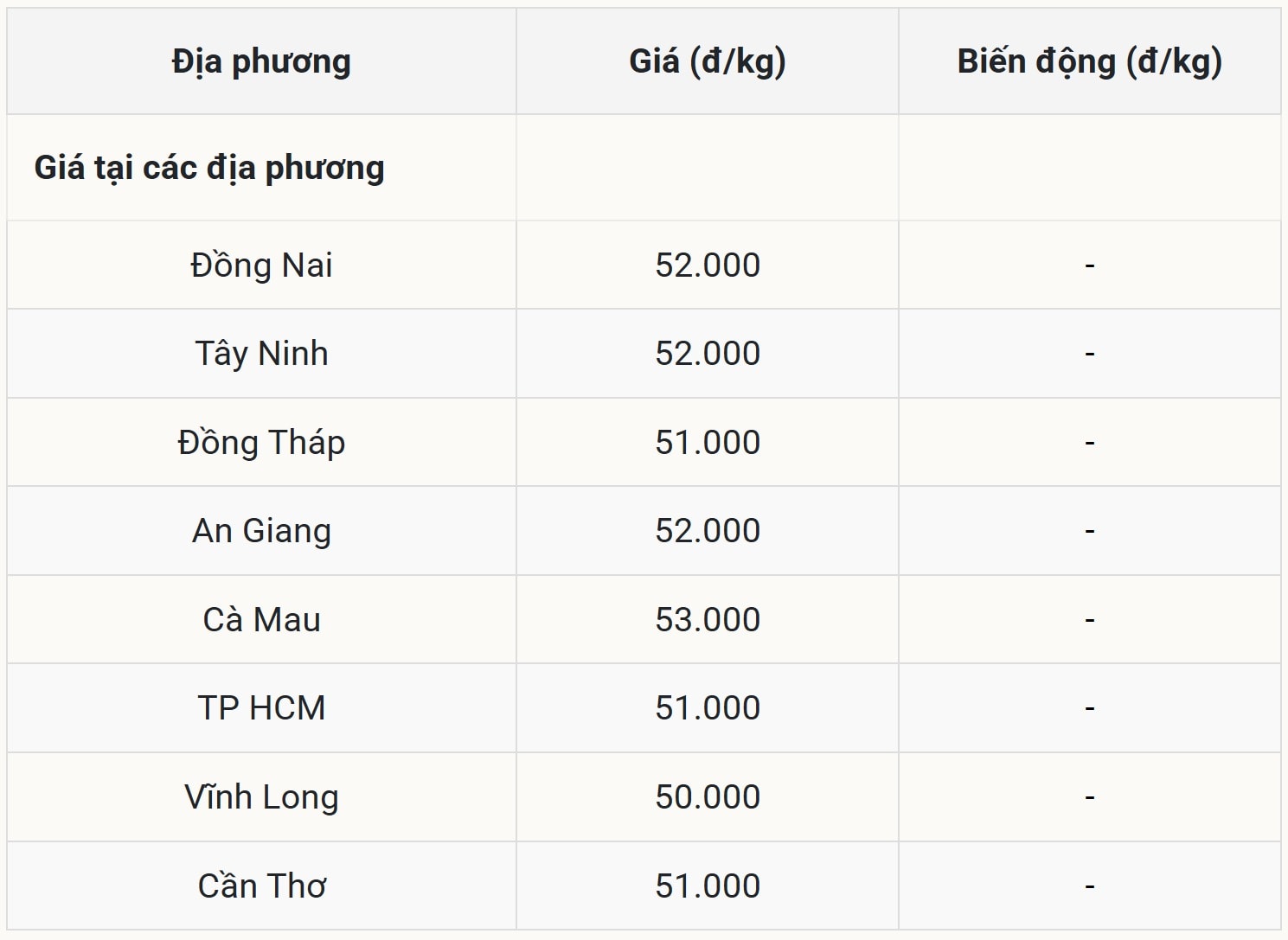Click the Tây Ninh cell
The height and width of the screenshot is (940, 1288).
click(261, 354)
